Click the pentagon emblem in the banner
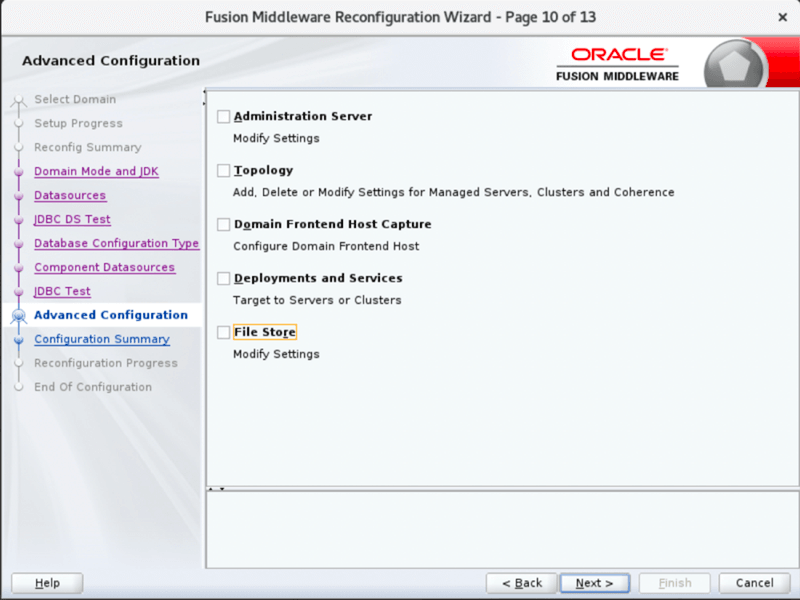This screenshot has width=800, height=600. point(735,65)
